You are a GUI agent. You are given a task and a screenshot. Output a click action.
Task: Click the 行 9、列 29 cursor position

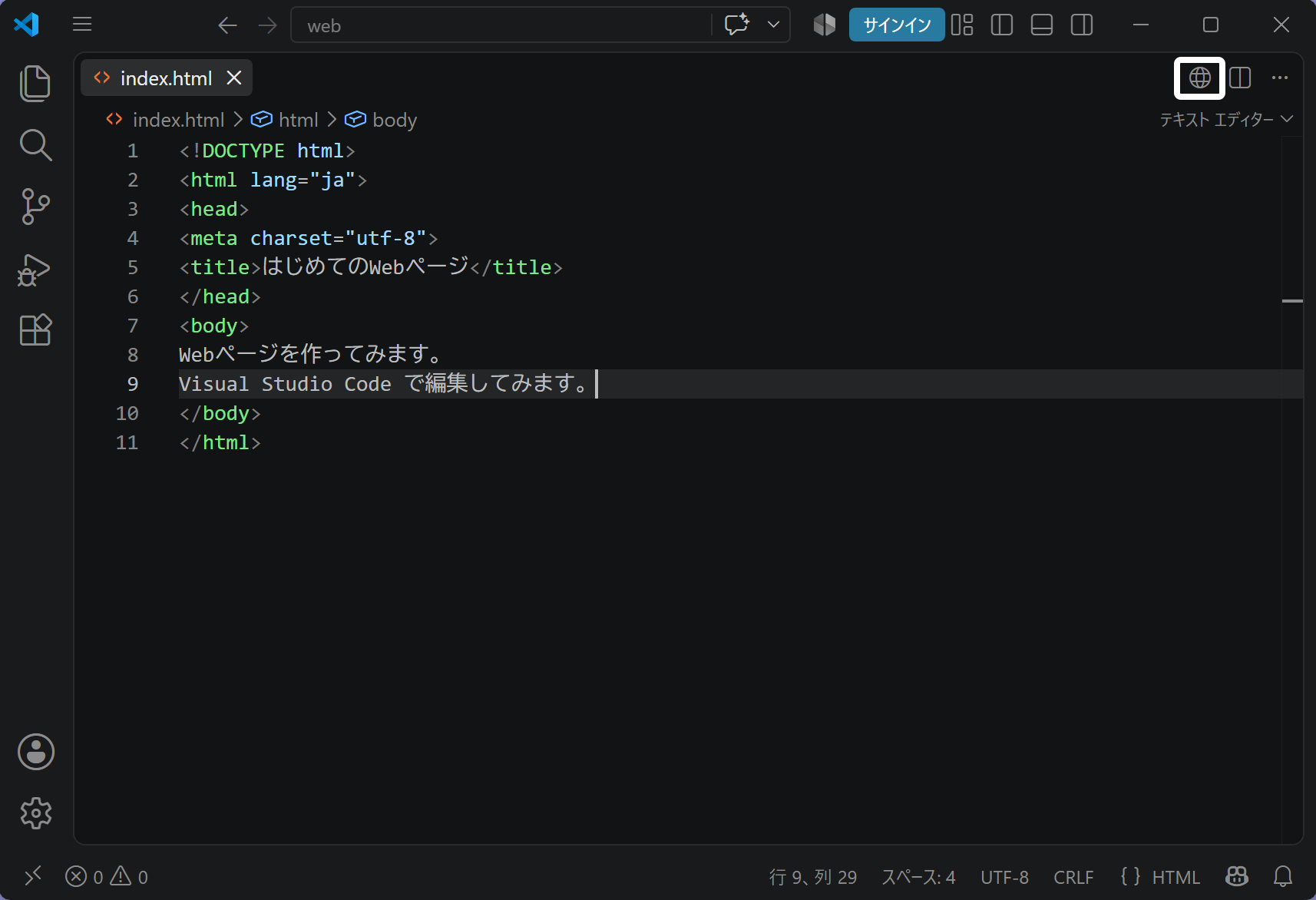pyautogui.click(x=813, y=877)
